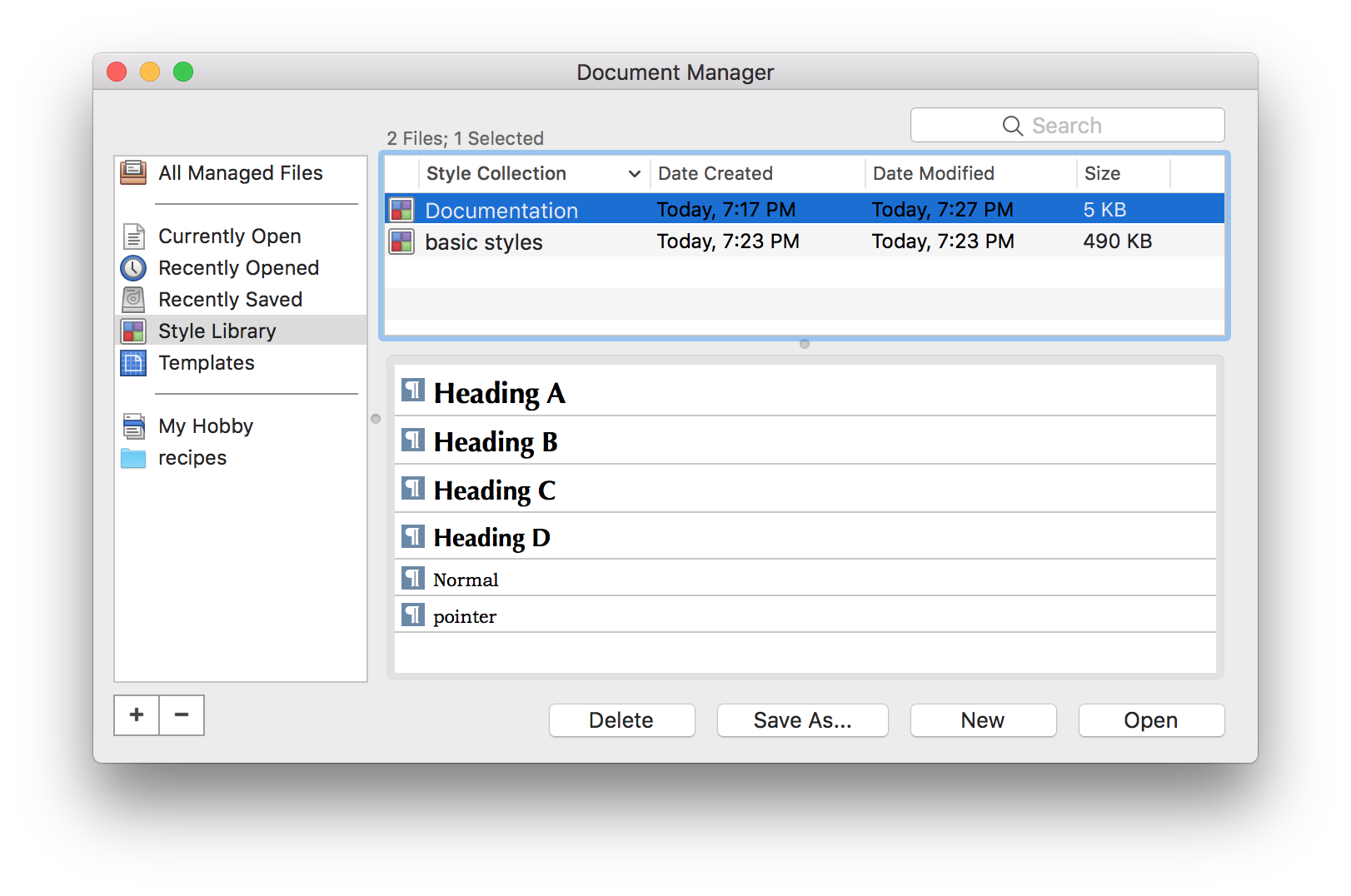Click the paragraph icon beside Heading D
Viewport: 1351px width, 896px height.
[x=413, y=535]
